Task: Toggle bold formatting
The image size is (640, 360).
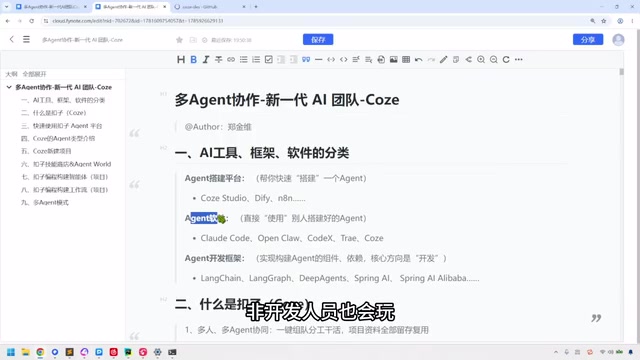Action: tap(193, 60)
